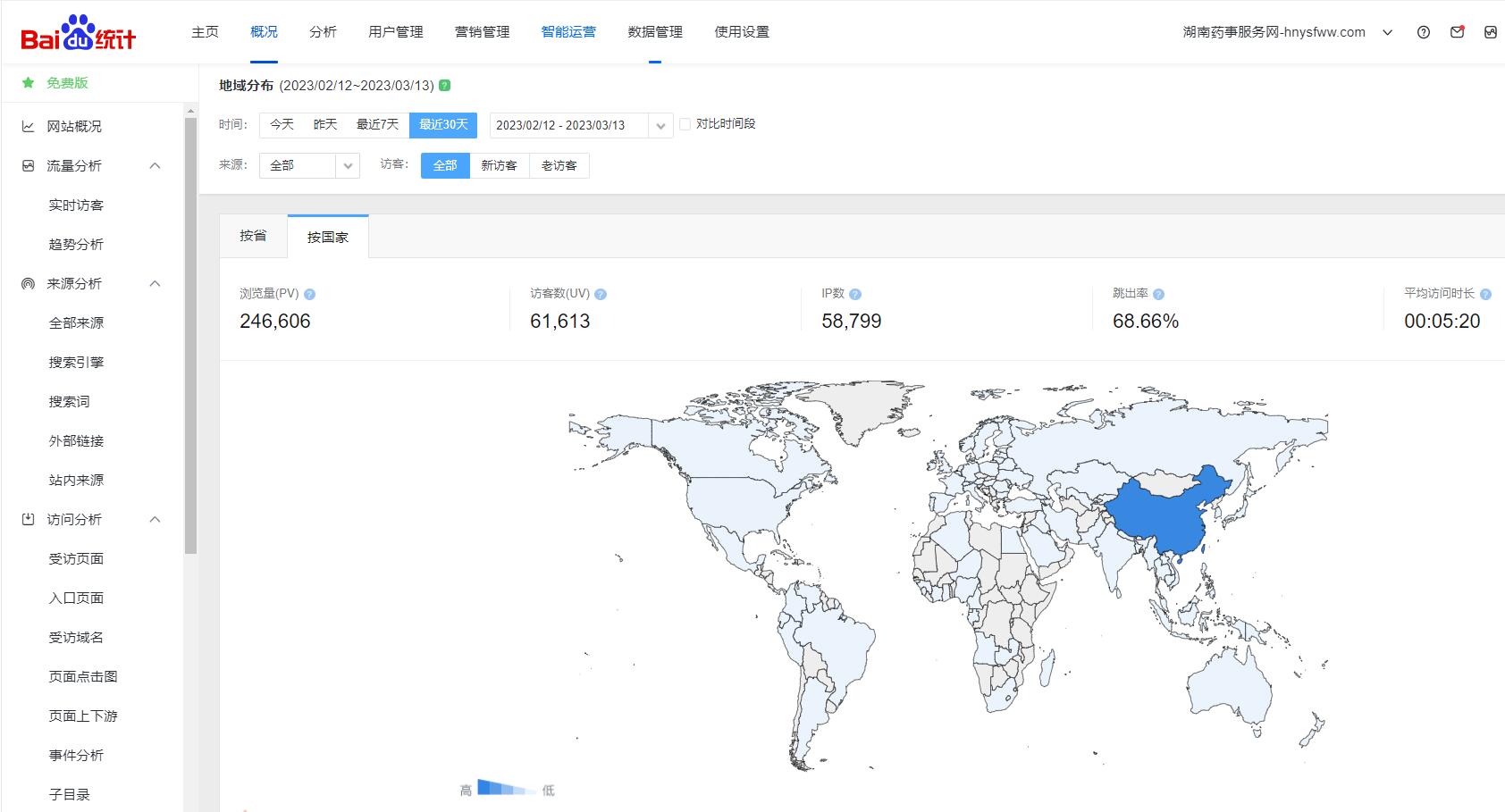1505x812 pixels.
Task: Open 全部来源 in sidebar
Action: pos(76,323)
